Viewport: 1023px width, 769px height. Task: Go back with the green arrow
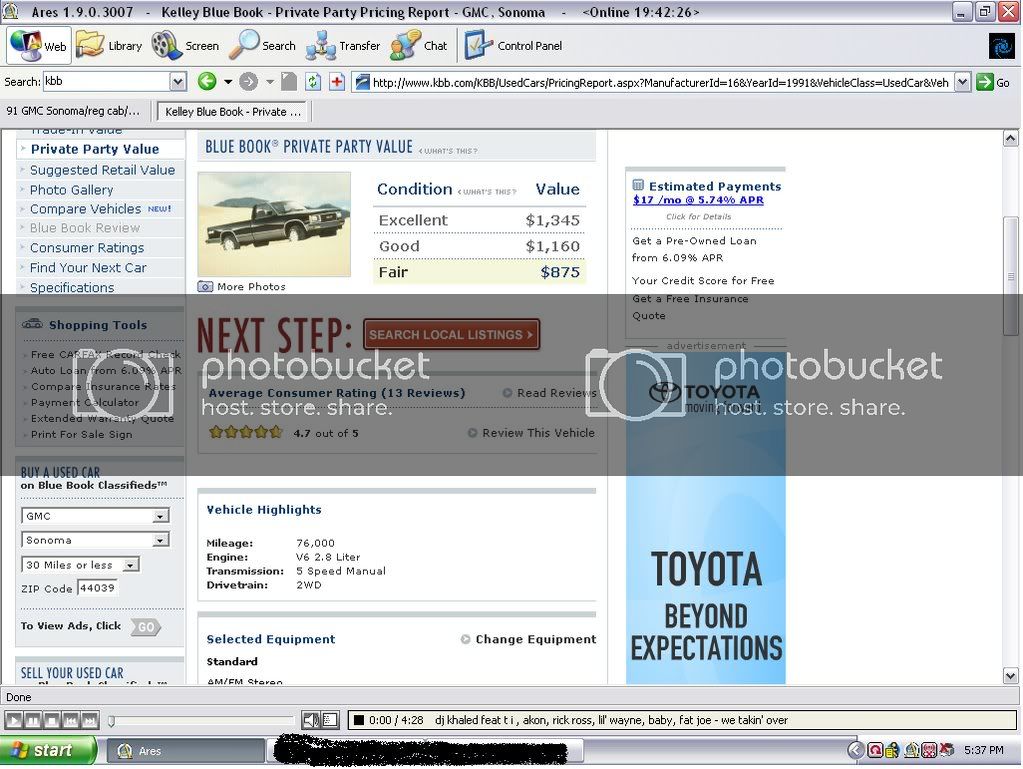207,82
